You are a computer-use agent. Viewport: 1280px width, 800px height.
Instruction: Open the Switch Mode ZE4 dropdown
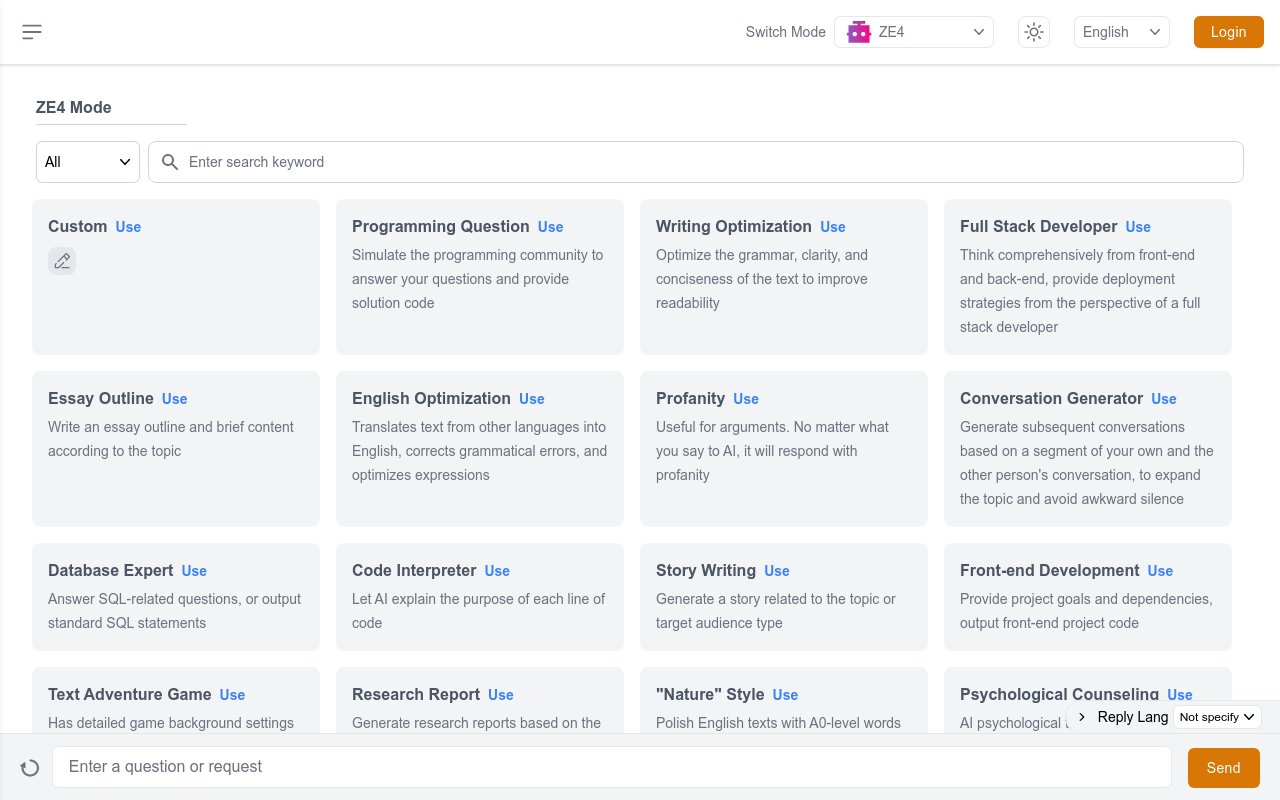(914, 32)
